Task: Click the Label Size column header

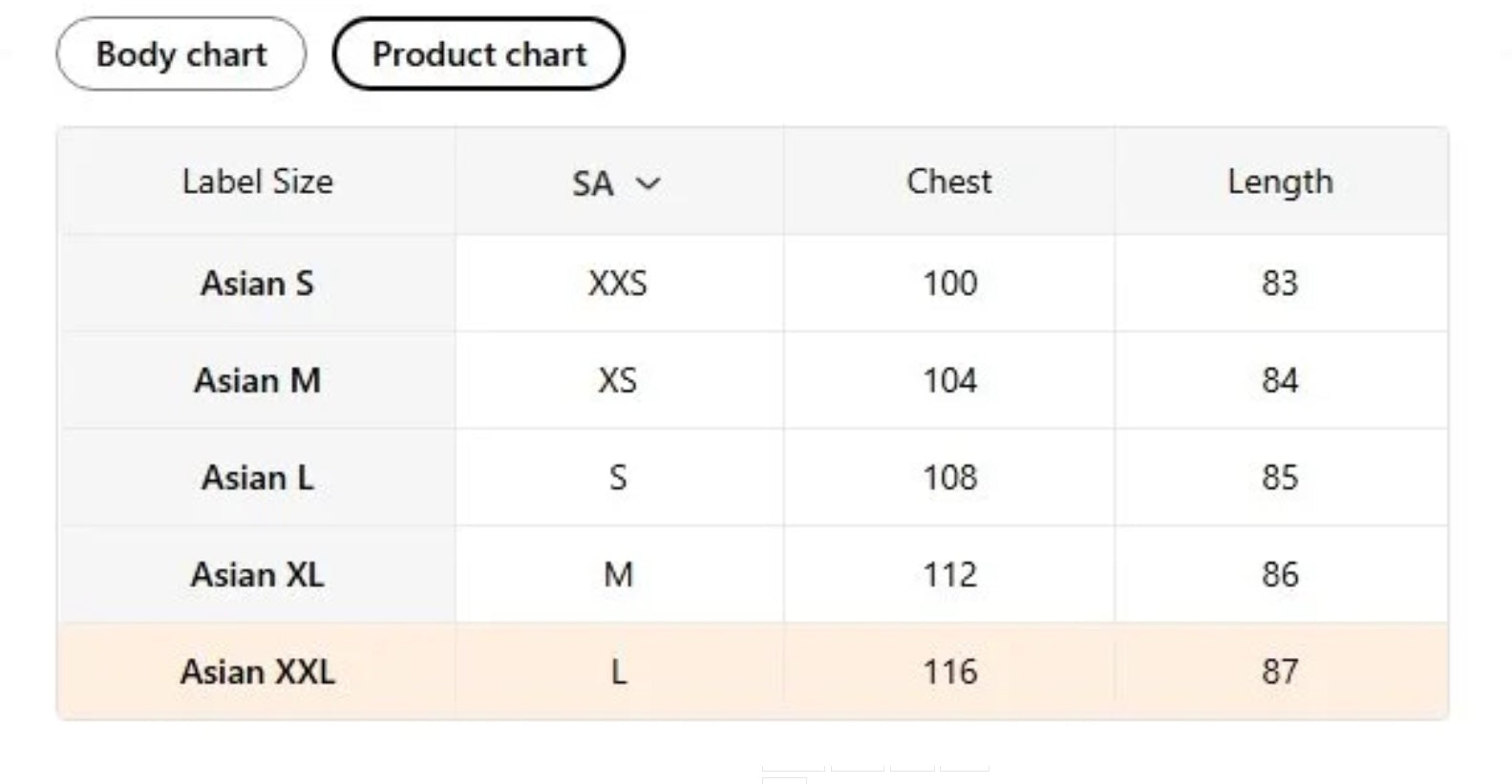Action: 257,181
